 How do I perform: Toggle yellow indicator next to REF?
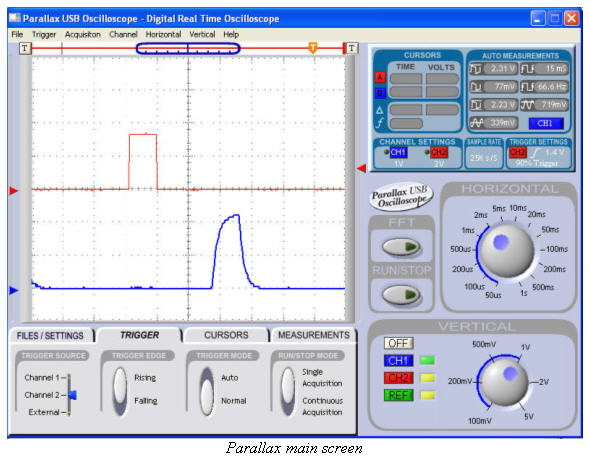click(x=427, y=395)
